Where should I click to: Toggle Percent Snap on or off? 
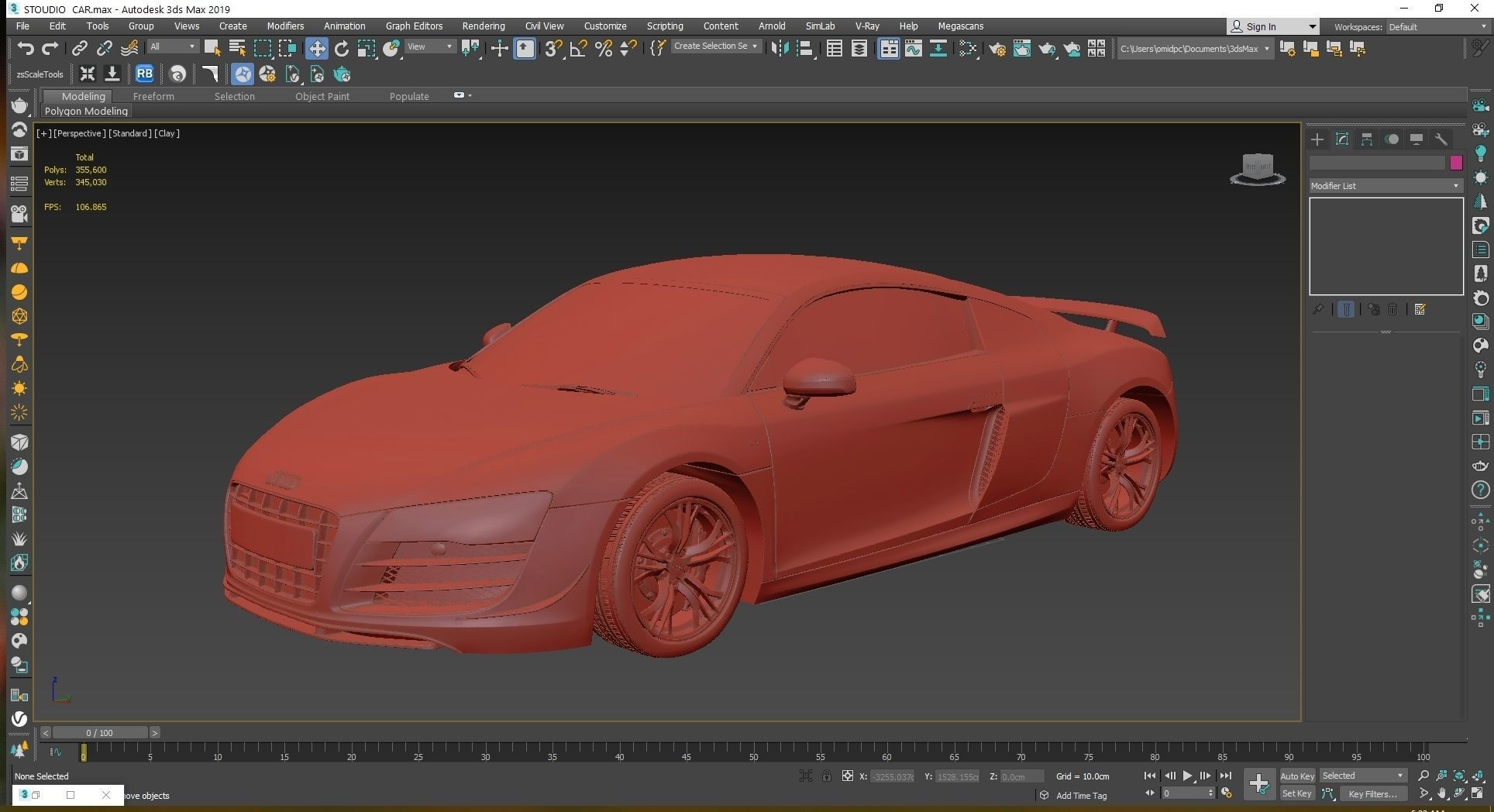[604, 49]
